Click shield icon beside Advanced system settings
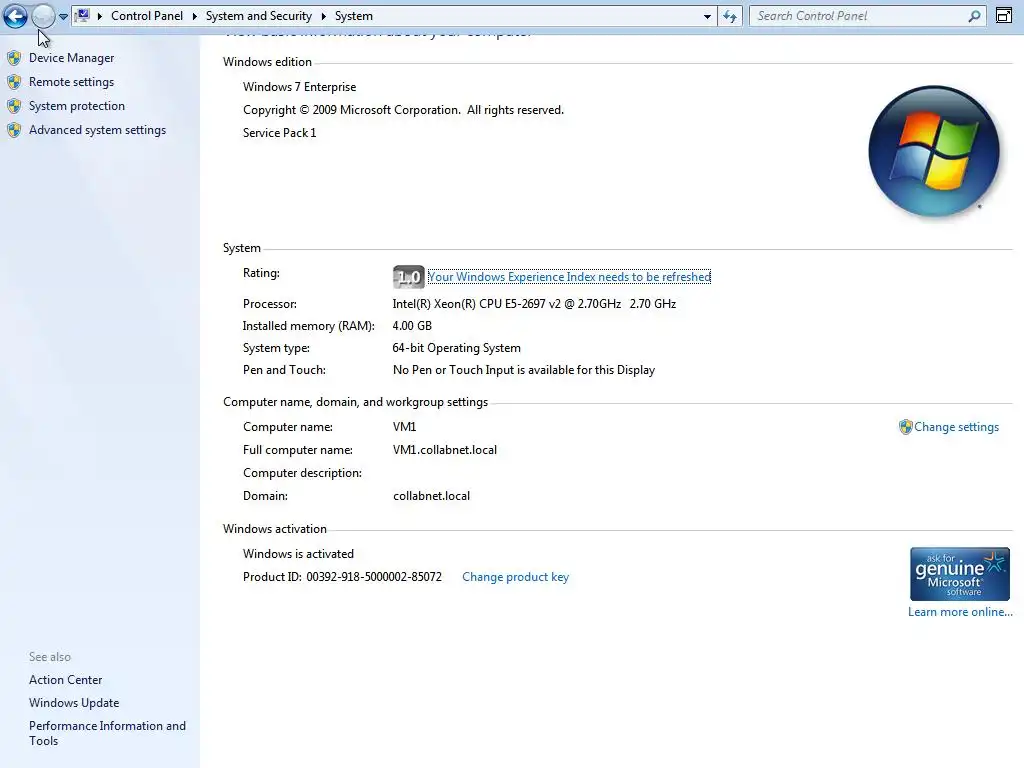 click(x=14, y=131)
